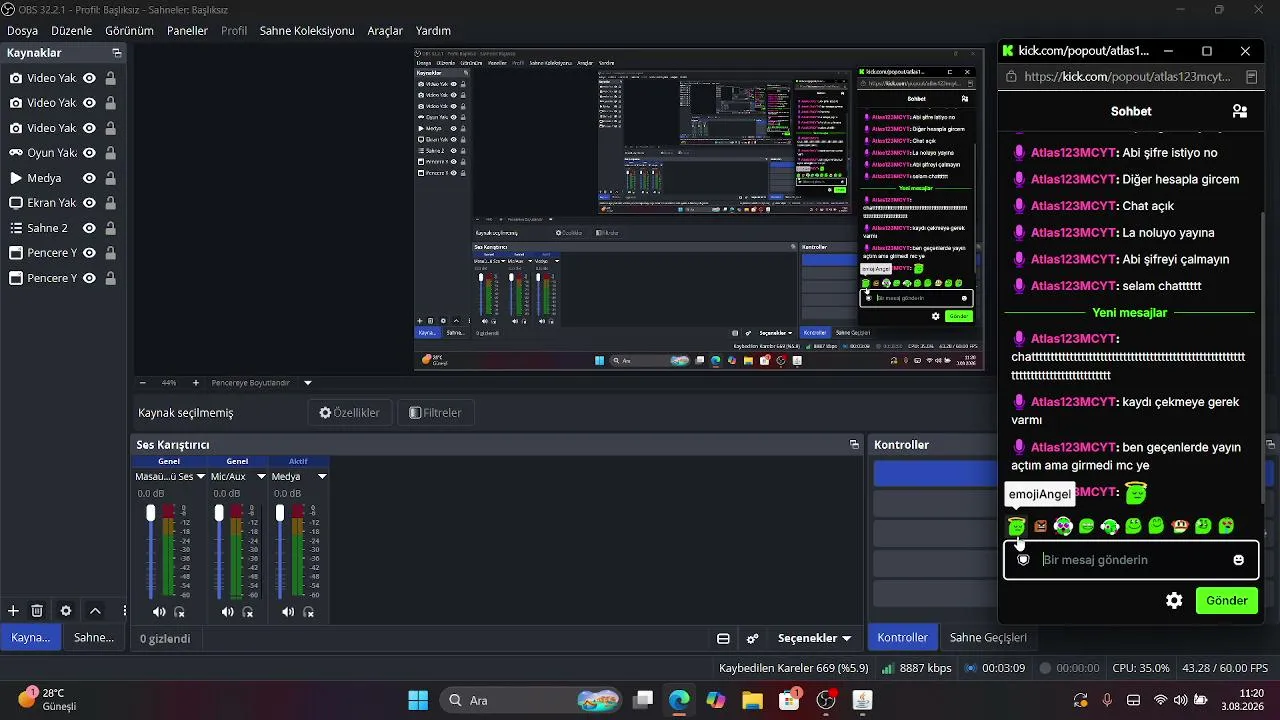Click the chat message input field
Image resolution: width=1280 pixels, height=720 pixels.
click(x=1131, y=560)
